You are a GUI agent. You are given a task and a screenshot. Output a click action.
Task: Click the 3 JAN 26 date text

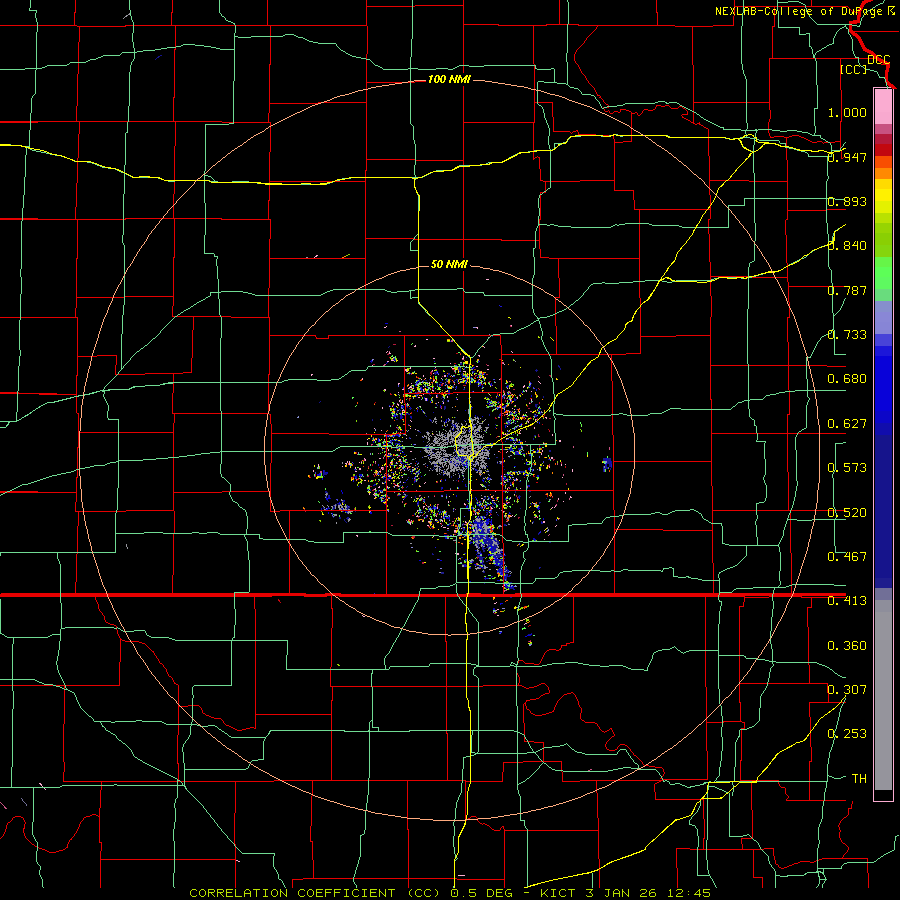click(623, 893)
